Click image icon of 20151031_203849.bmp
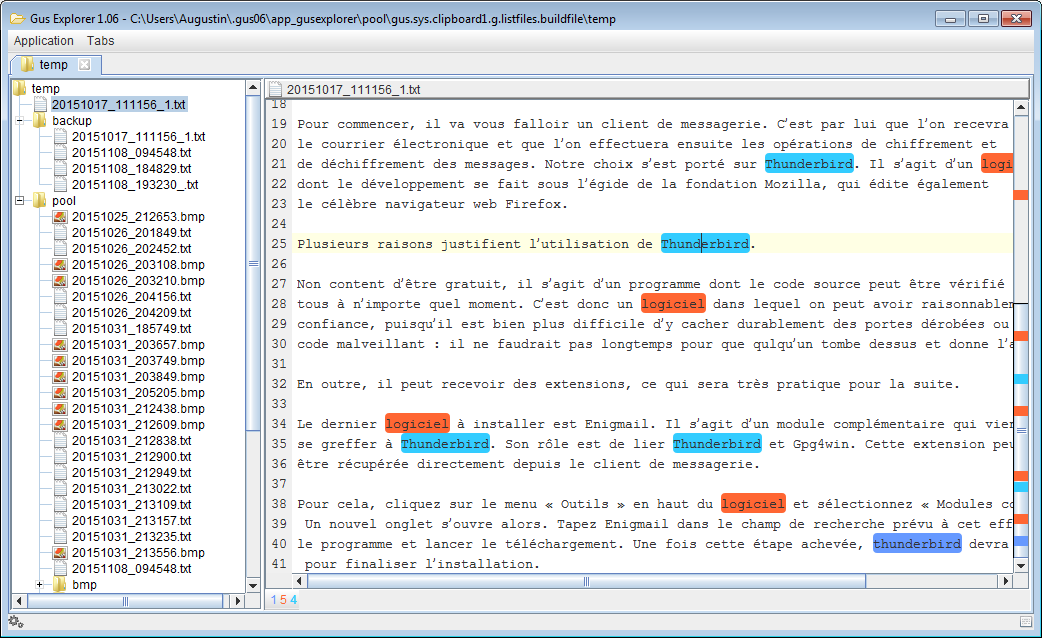Viewport: 1042px width, 638px height. click(x=60, y=376)
